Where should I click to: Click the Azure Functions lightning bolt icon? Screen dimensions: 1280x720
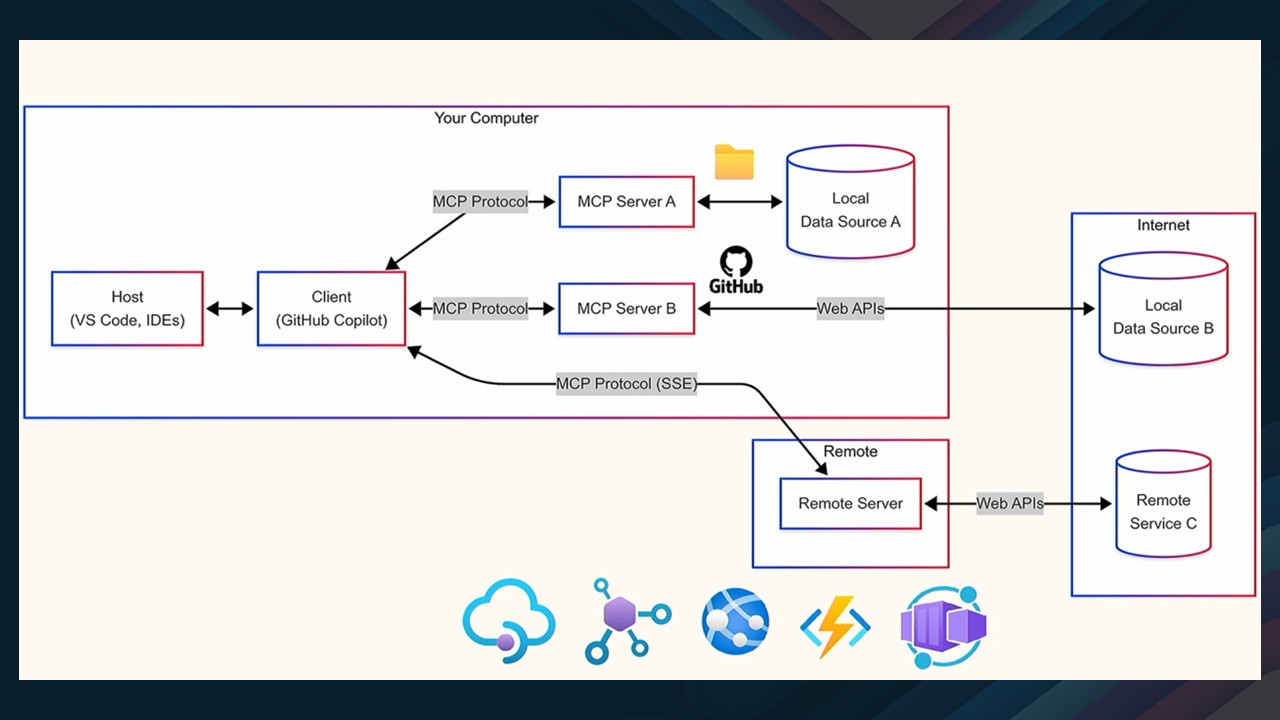[x=836, y=626]
